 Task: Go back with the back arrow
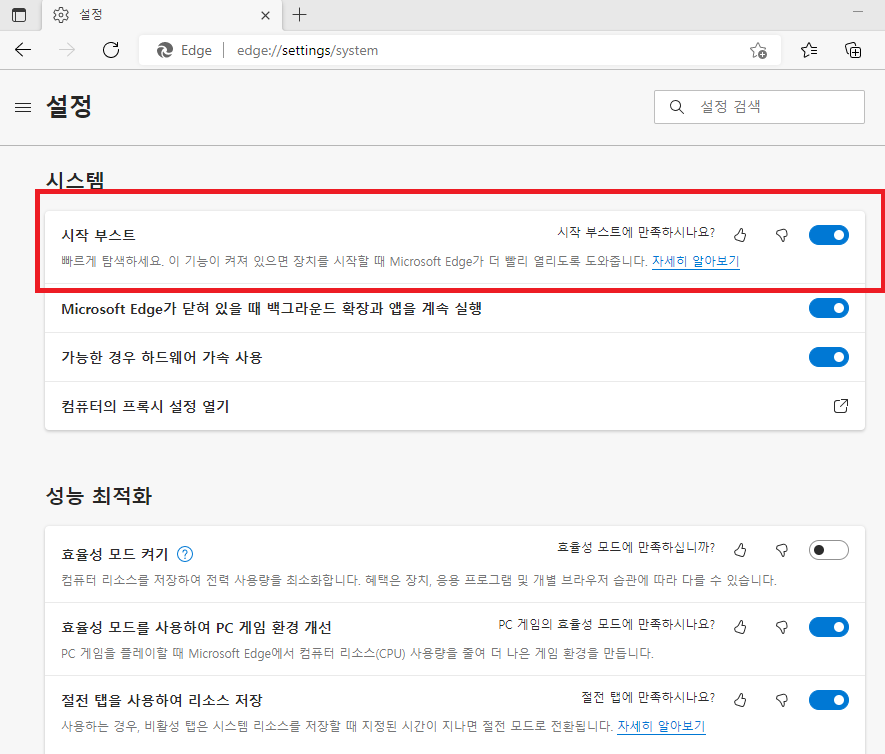click(23, 50)
